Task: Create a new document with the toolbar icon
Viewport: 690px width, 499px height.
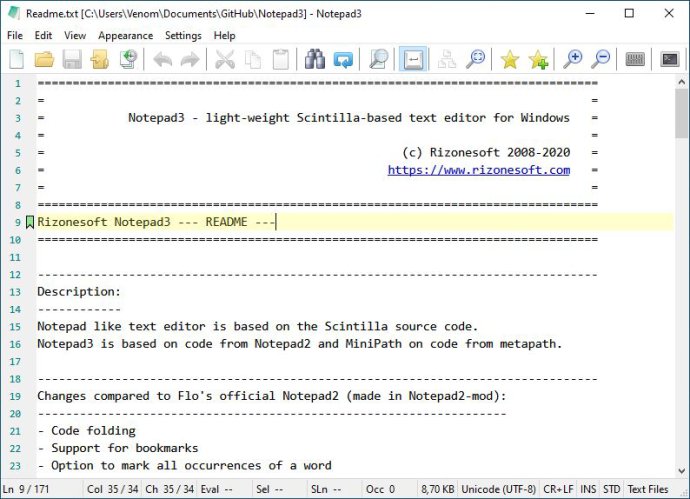Action: [17, 59]
